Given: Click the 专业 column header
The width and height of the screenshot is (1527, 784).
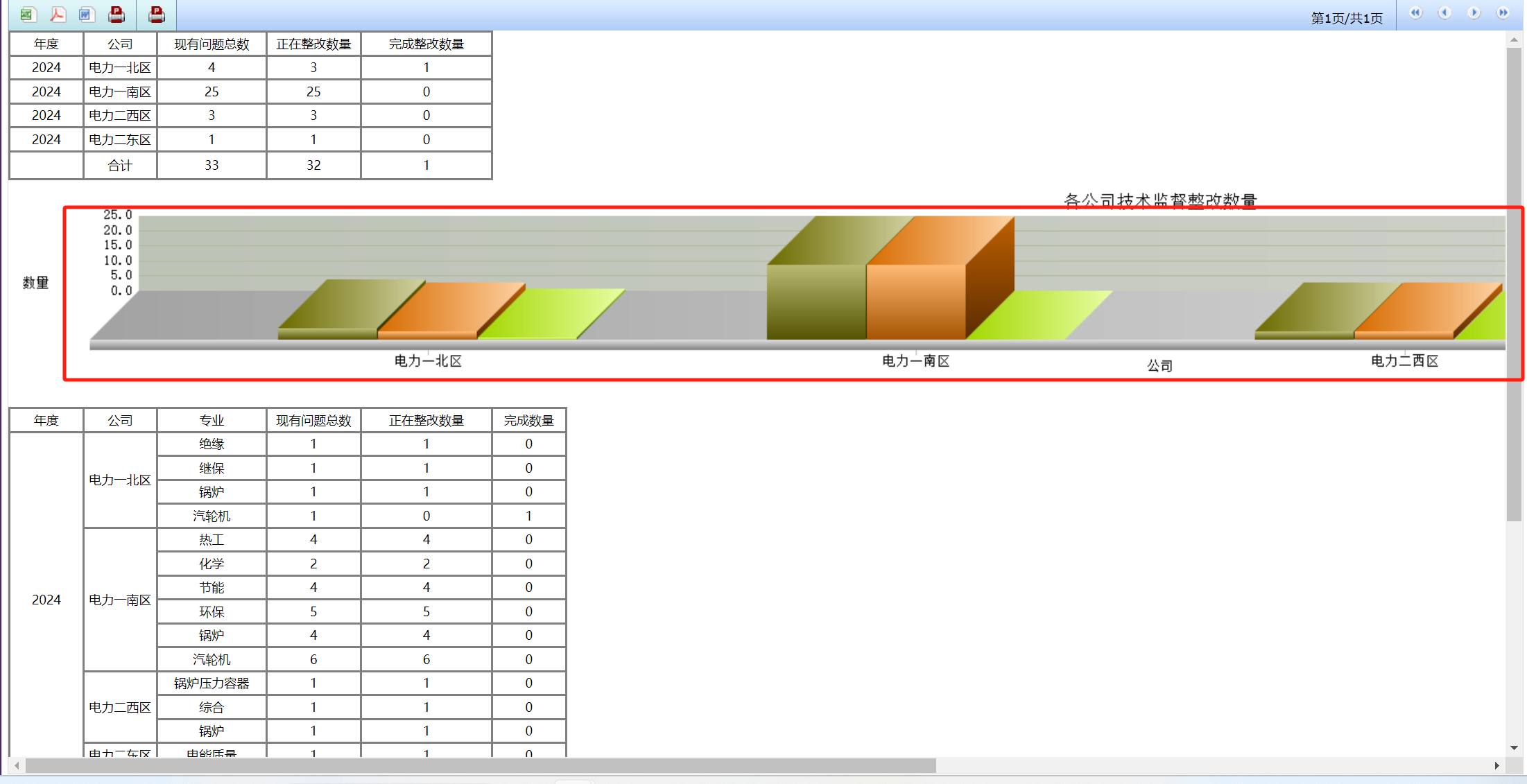Looking at the screenshot, I should pos(212,421).
